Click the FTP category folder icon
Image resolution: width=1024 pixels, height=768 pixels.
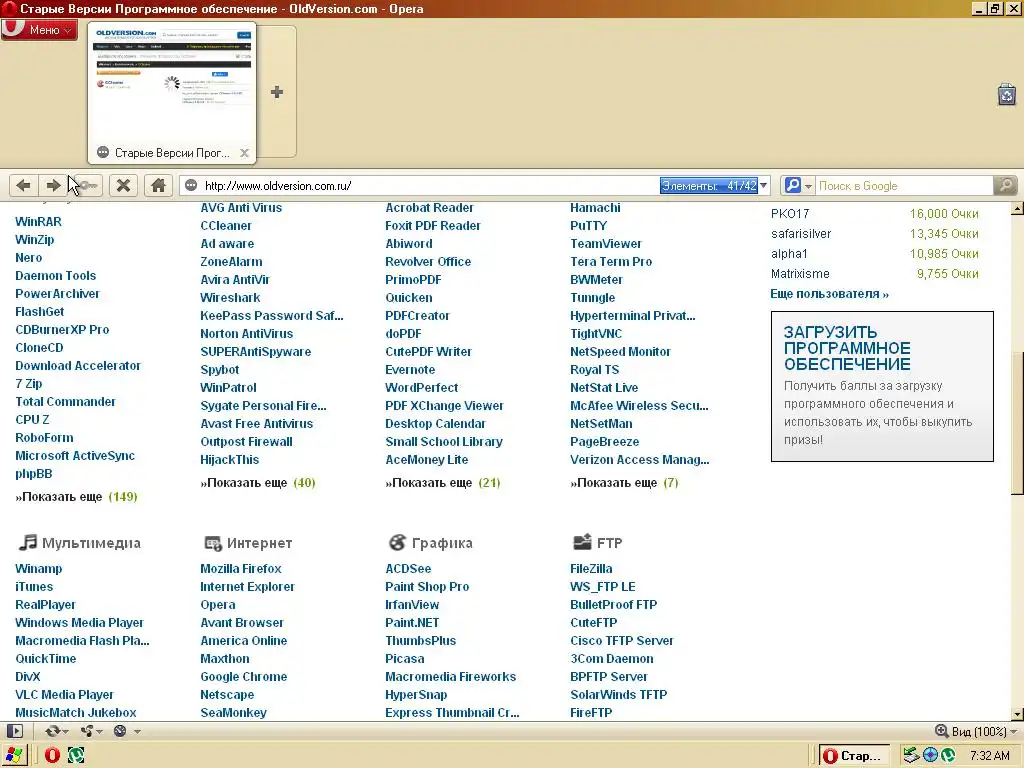tap(582, 542)
